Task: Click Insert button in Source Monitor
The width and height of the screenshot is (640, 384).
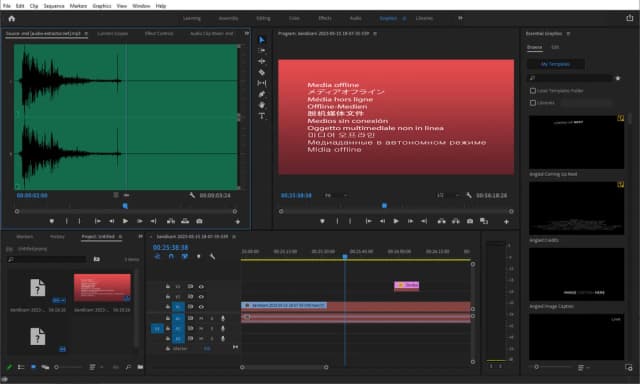Action: 171,221
